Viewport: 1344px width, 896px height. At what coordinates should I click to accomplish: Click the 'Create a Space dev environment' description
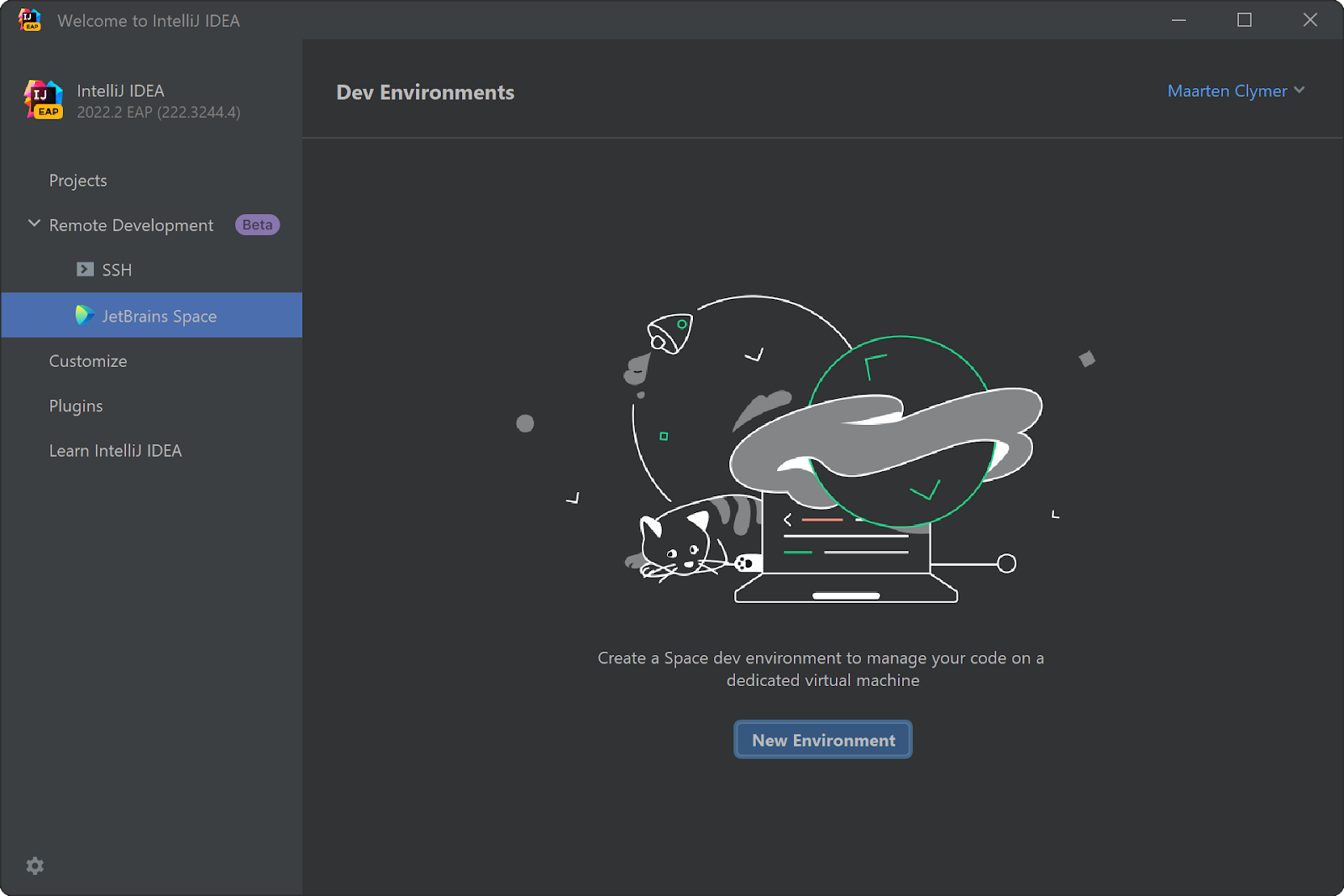pos(822,669)
